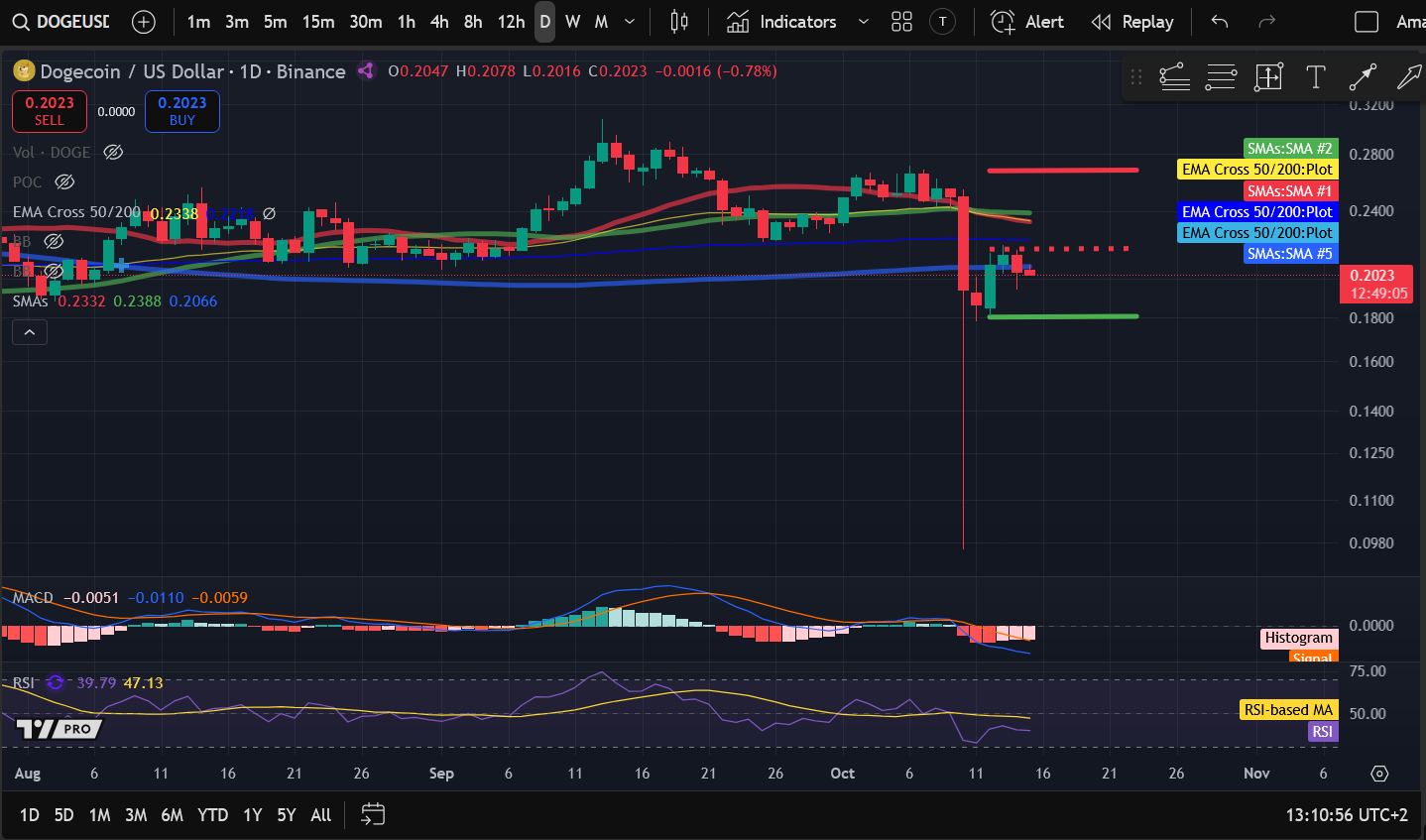The height and width of the screenshot is (840, 1426).
Task: Select the Text drawing tool
Action: click(1316, 77)
